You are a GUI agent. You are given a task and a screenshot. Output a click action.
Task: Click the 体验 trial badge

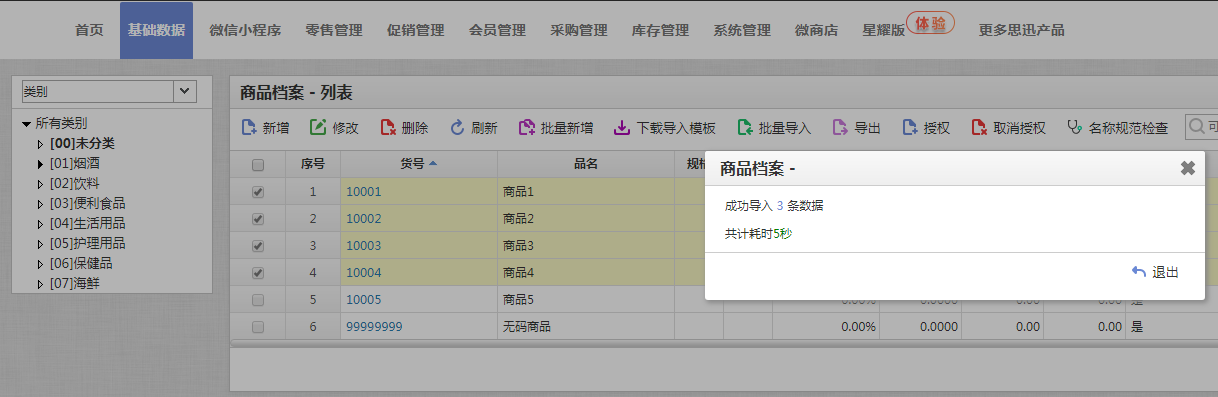pos(930,23)
